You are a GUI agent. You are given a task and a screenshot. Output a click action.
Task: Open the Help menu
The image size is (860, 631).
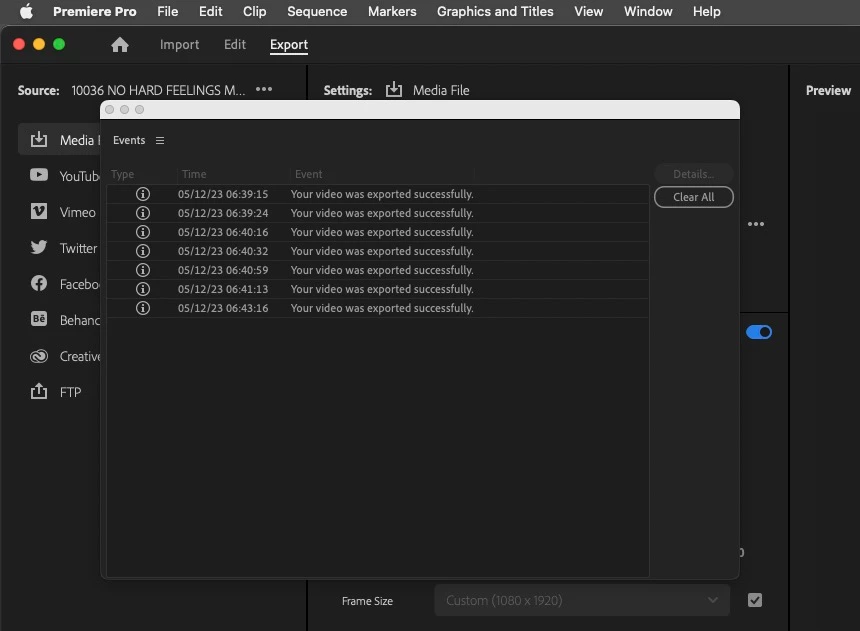(x=706, y=12)
